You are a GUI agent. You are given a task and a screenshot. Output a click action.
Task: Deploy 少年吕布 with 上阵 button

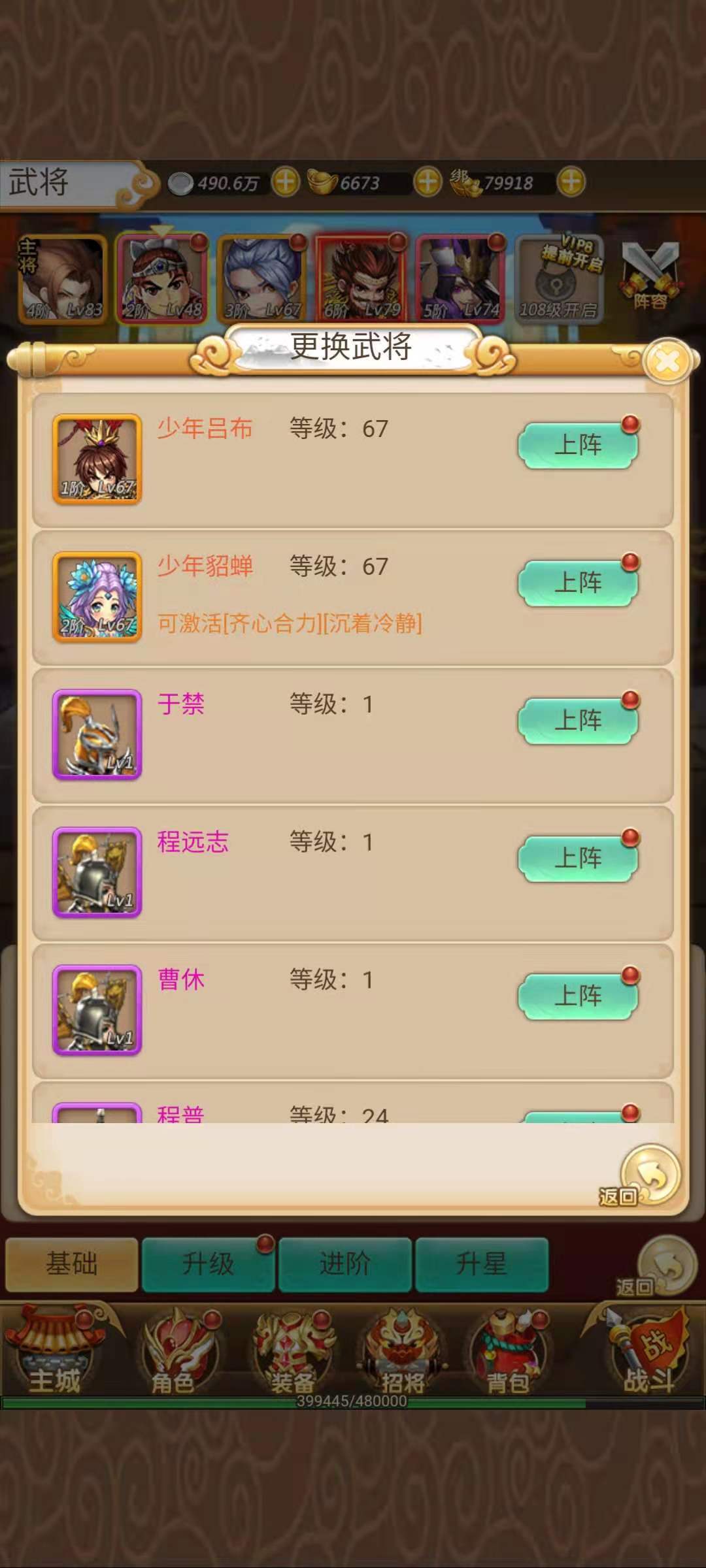[x=579, y=446]
